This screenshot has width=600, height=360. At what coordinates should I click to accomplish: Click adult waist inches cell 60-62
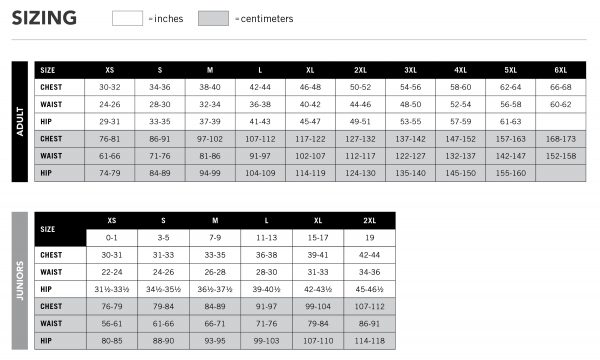point(561,104)
